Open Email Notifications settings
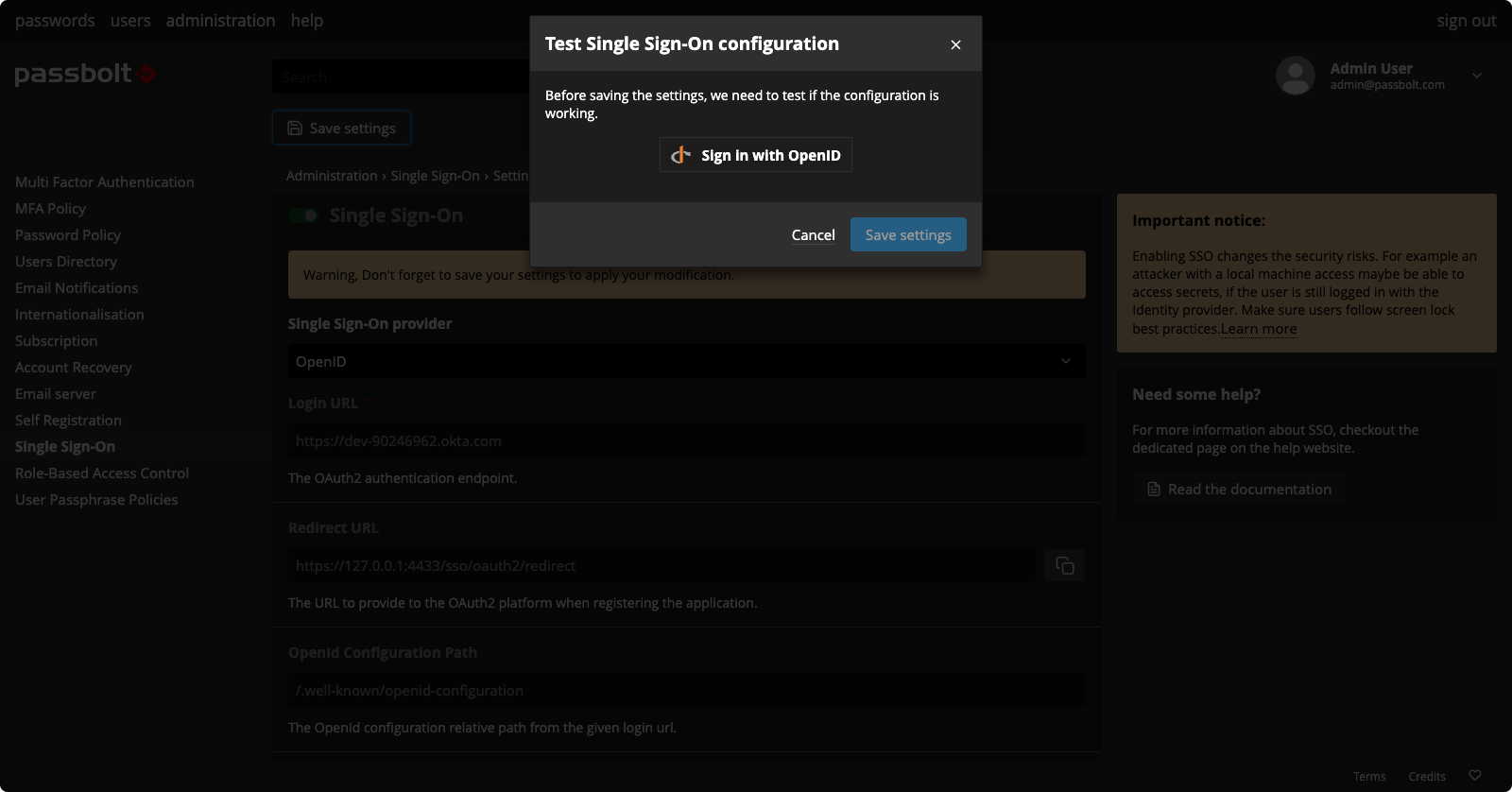This screenshot has width=1512, height=792. [x=77, y=287]
